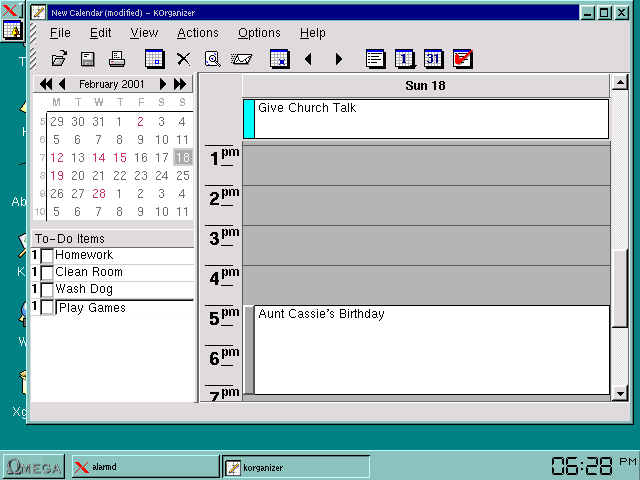Click the agenda vertical scrollbar thumb

click(620, 288)
